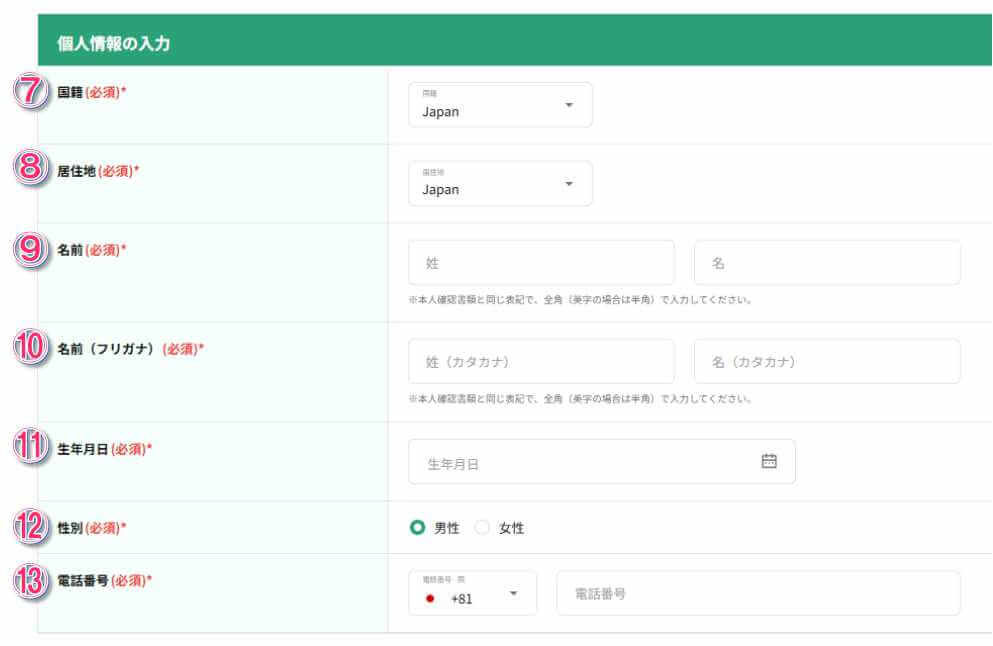Open the 居住地 dropdown
993x646 pixels.
point(500,182)
